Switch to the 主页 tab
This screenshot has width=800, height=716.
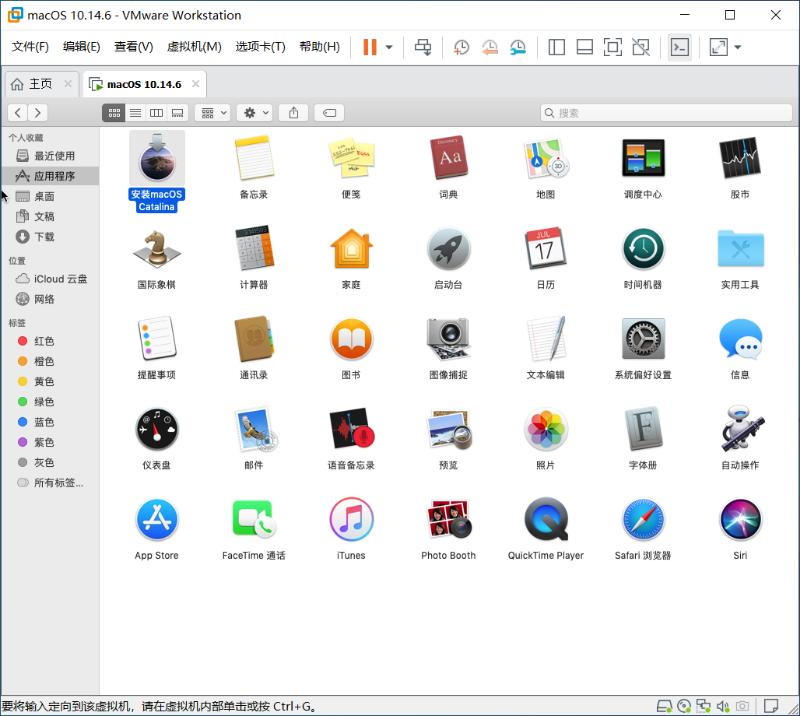pos(38,84)
